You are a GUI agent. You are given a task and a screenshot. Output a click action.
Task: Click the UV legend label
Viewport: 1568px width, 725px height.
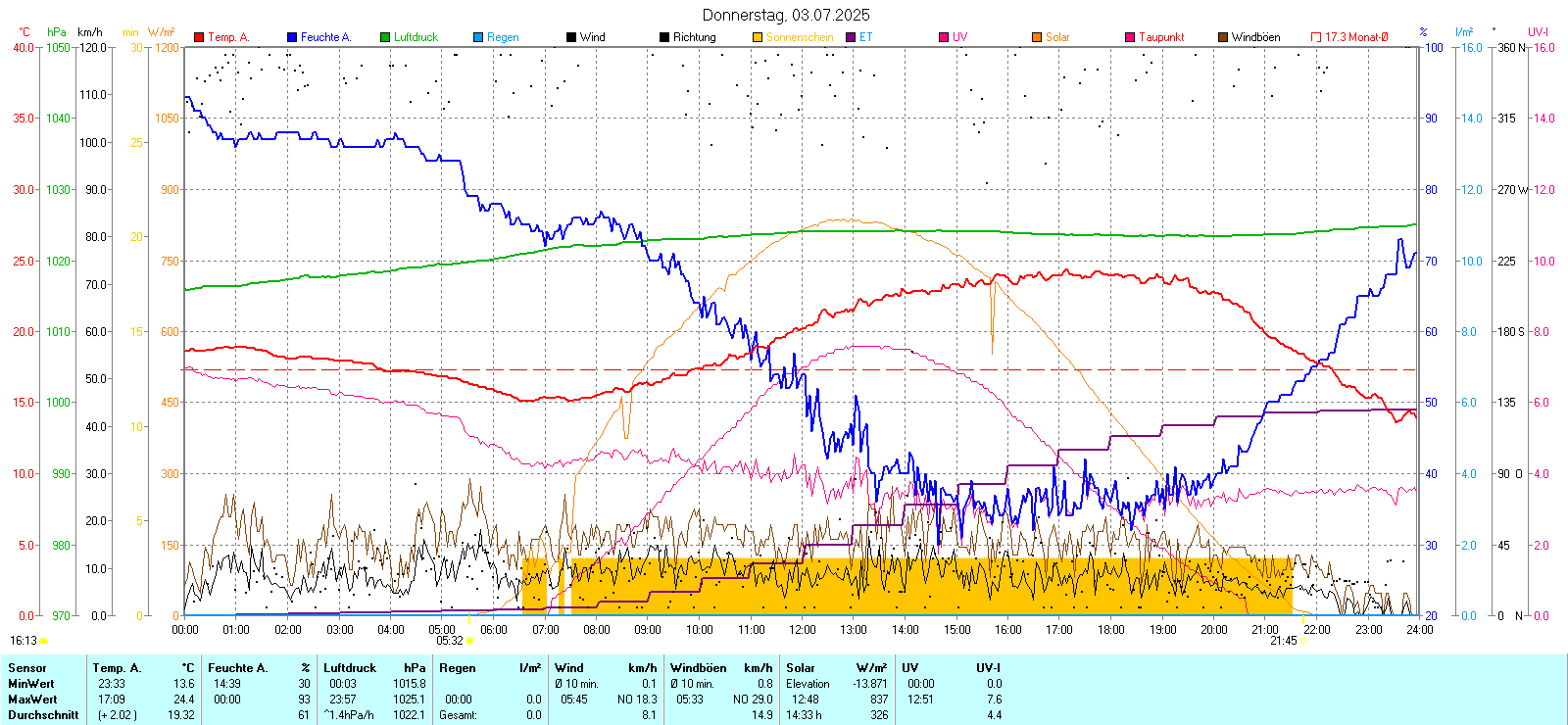click(959, 37)
